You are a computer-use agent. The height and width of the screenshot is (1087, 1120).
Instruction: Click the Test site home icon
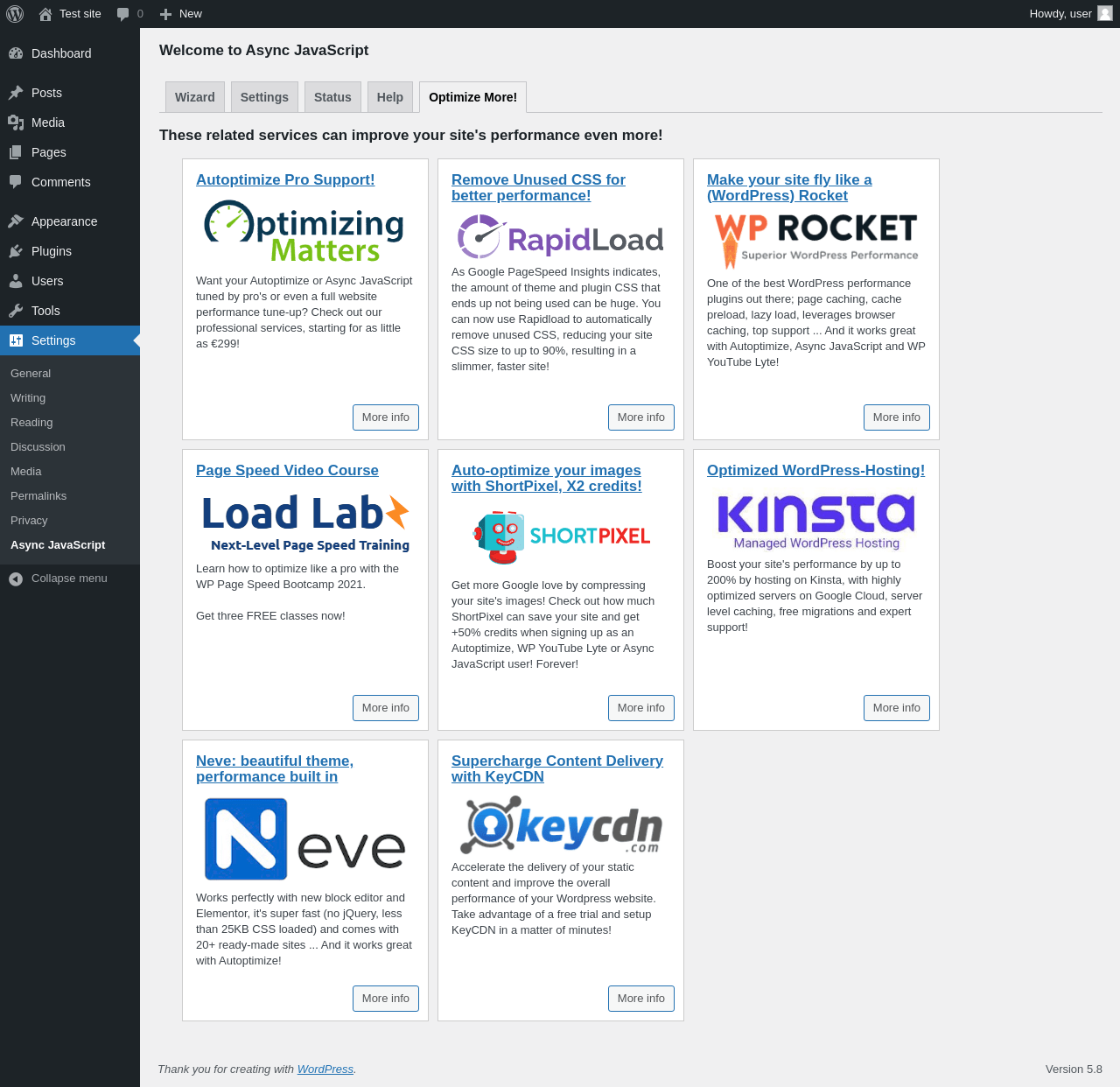45,14
